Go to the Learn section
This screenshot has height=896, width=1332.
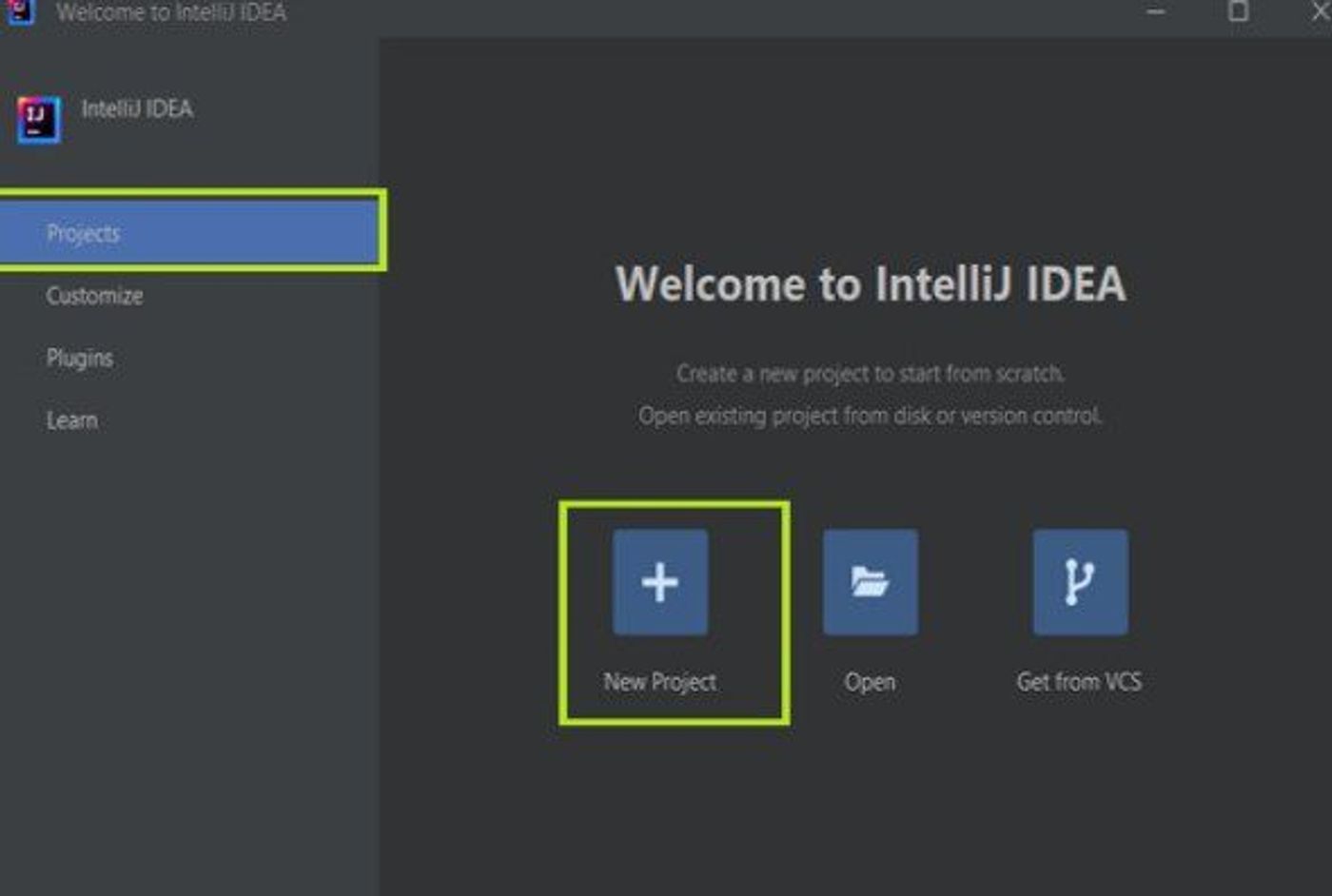72,420
